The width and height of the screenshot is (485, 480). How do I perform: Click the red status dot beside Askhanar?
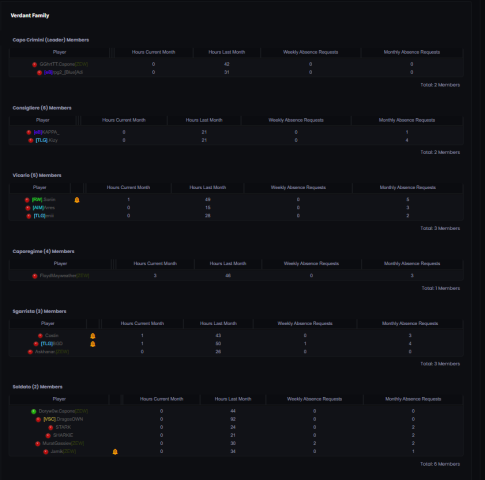30,352
